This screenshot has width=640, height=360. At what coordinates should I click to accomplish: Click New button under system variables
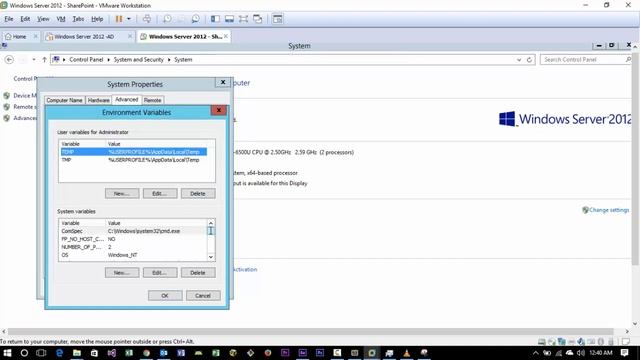(122, 273)
